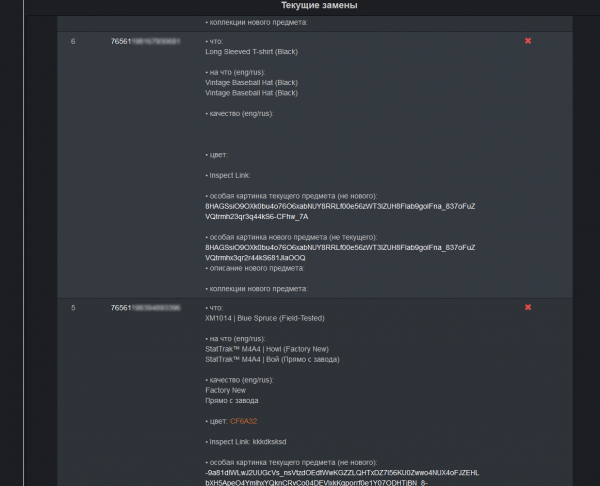Click the upper "Vintage Baseball Hat (Black)" line

point(251,82)
